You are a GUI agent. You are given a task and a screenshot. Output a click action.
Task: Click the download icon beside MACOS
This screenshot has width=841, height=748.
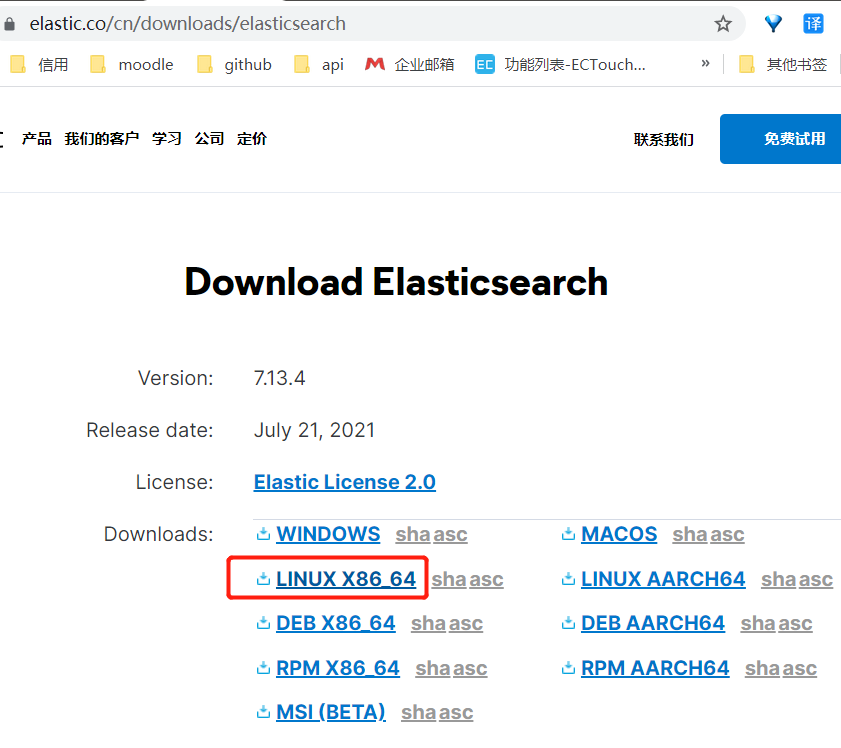click(568, 534)
